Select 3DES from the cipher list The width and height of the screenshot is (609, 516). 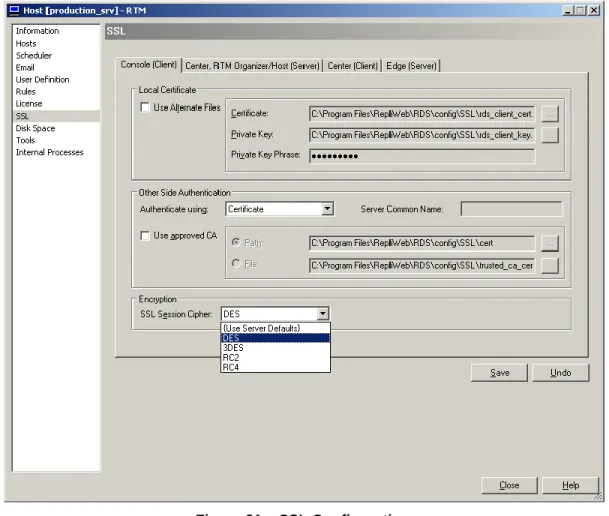275,347
